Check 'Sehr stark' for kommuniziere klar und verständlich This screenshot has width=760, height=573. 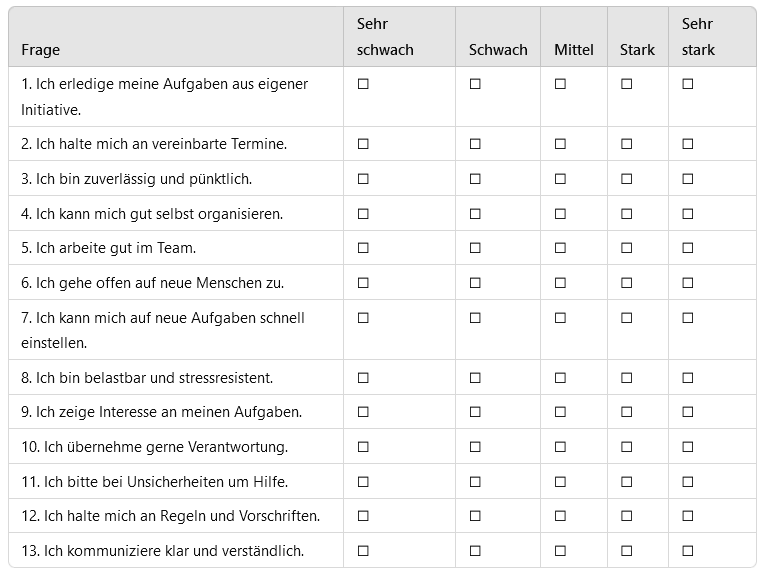687,551
